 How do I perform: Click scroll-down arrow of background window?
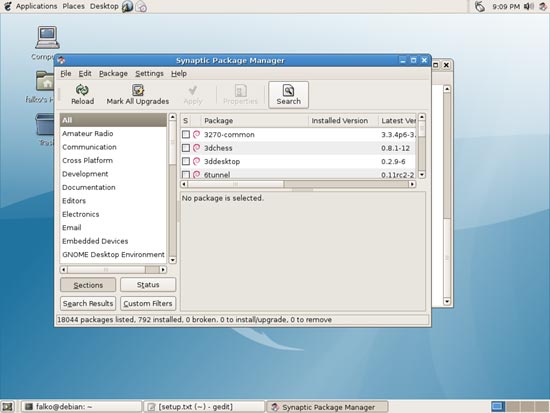tap(447, 301)
